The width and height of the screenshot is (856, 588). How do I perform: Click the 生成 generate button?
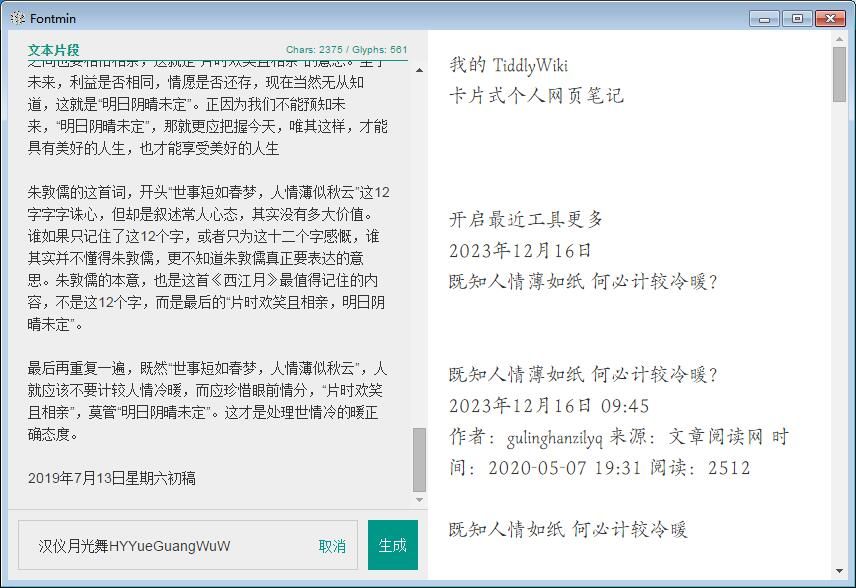[392, 545]
